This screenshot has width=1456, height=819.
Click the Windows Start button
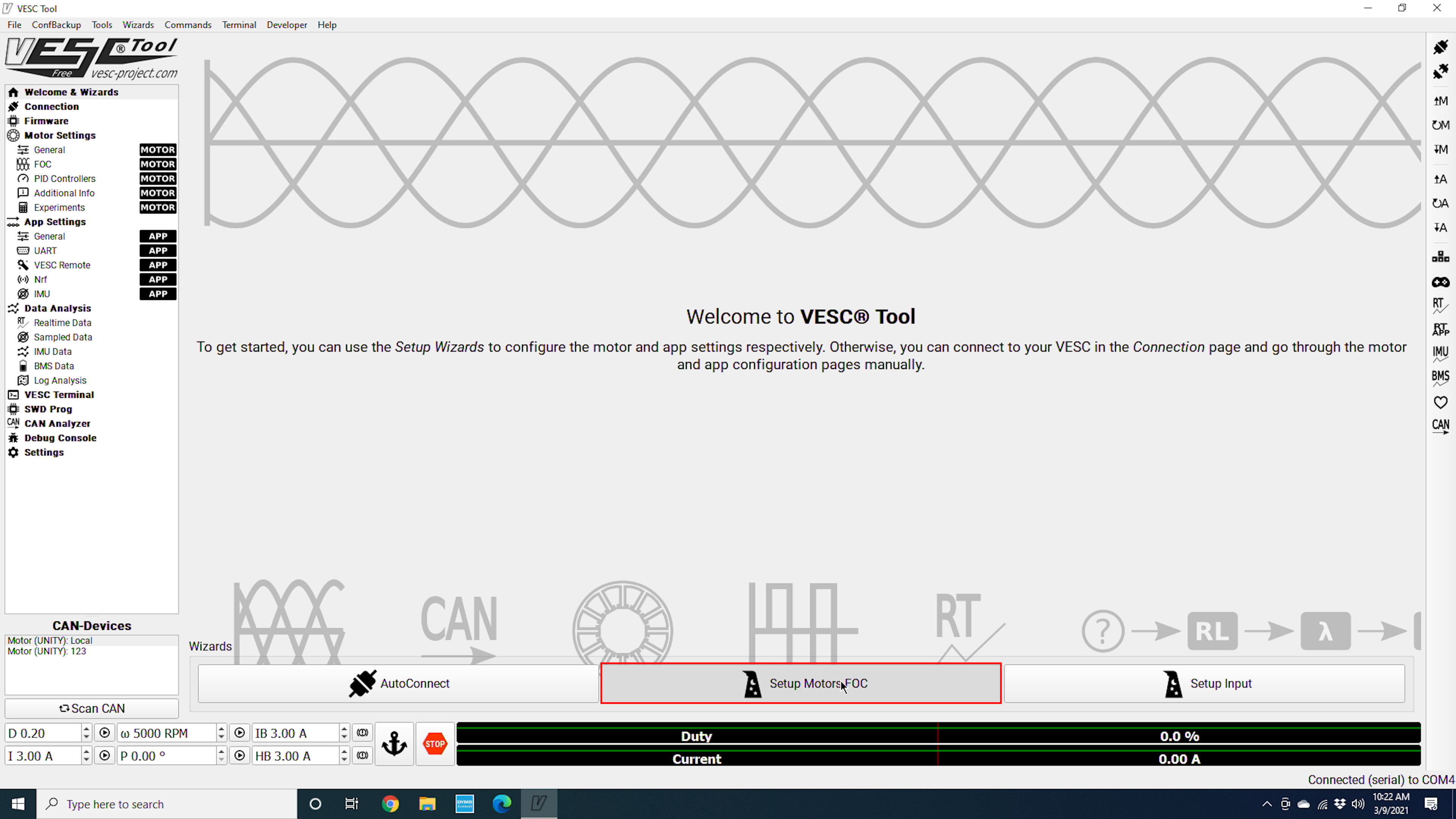coord(18,804)
